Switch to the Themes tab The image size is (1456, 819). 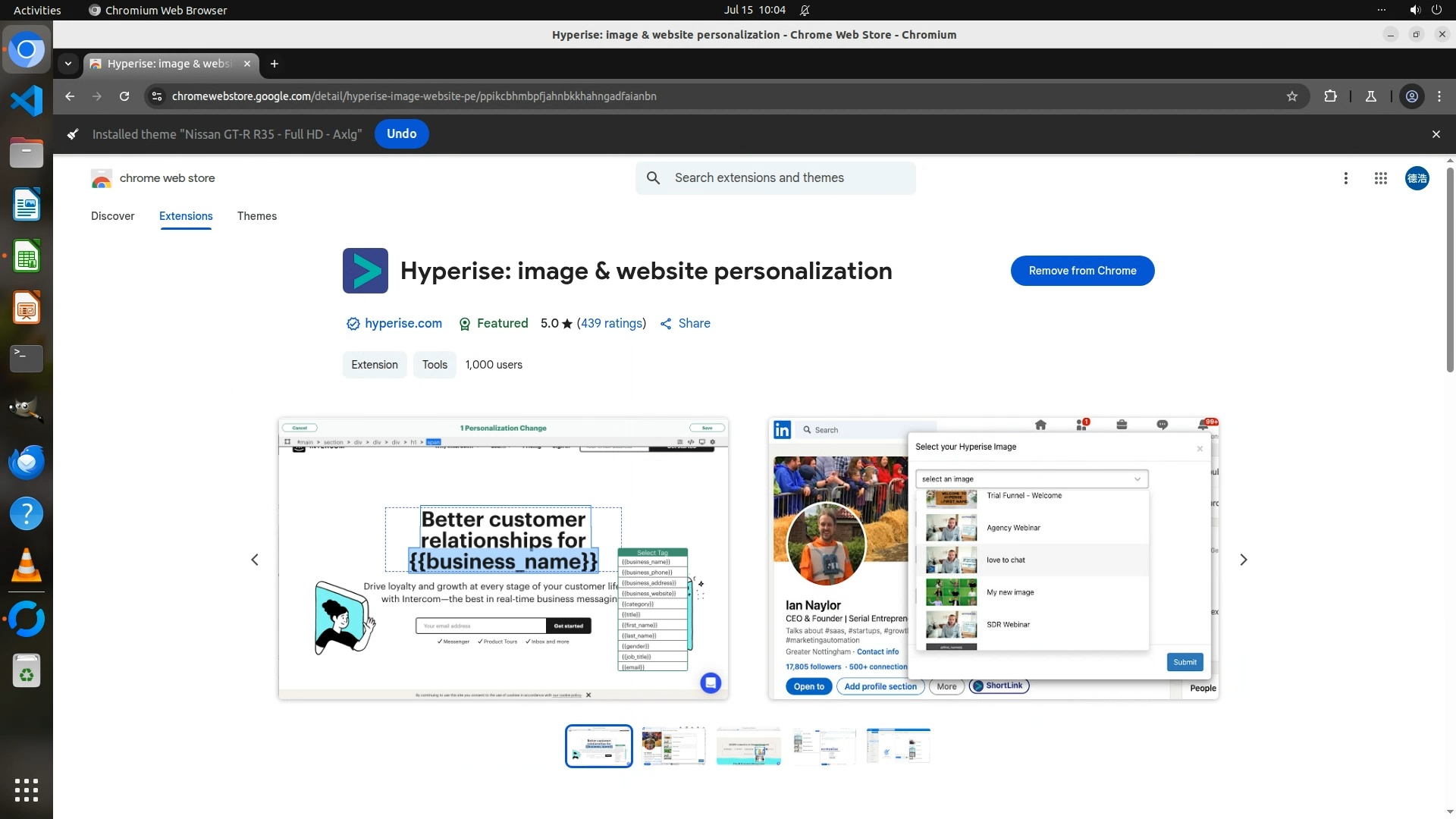[256, 216]
